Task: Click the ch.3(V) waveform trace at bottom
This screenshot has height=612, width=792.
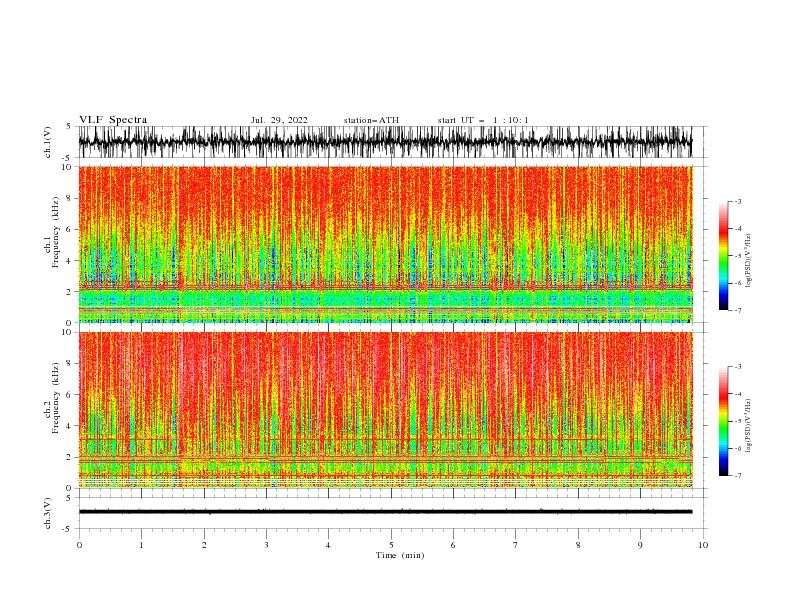Action: click(385, 512)
